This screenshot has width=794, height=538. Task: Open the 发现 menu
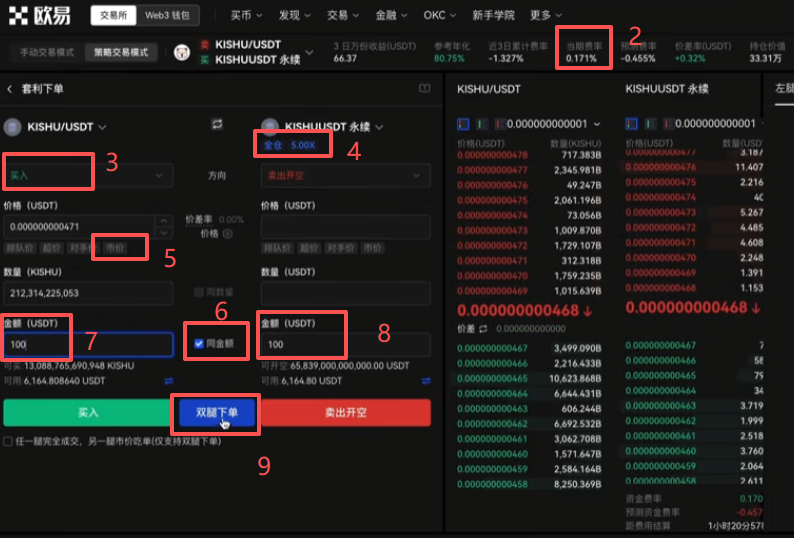click(294, 15)
